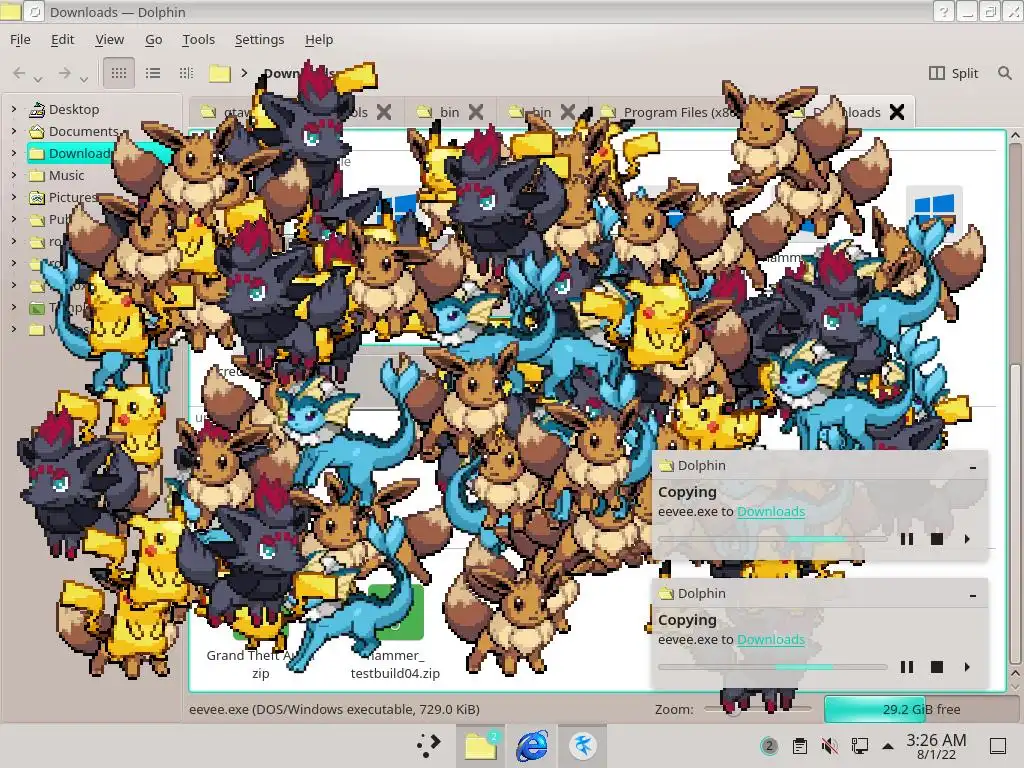Open the clipboard tray icon
The width and height of the screenshot is (1024, 768).
[799, 746]
